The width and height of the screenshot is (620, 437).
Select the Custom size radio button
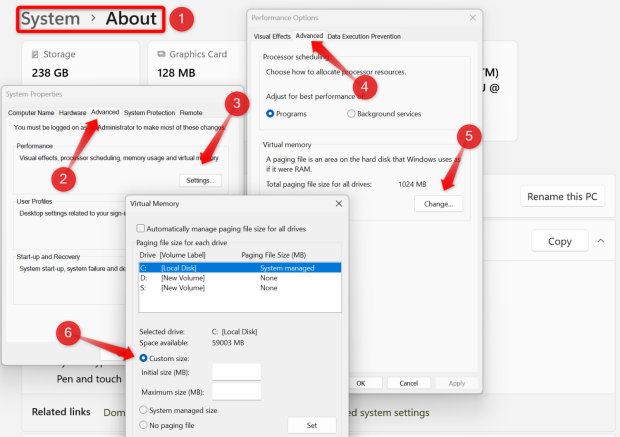tap(143, 358)
